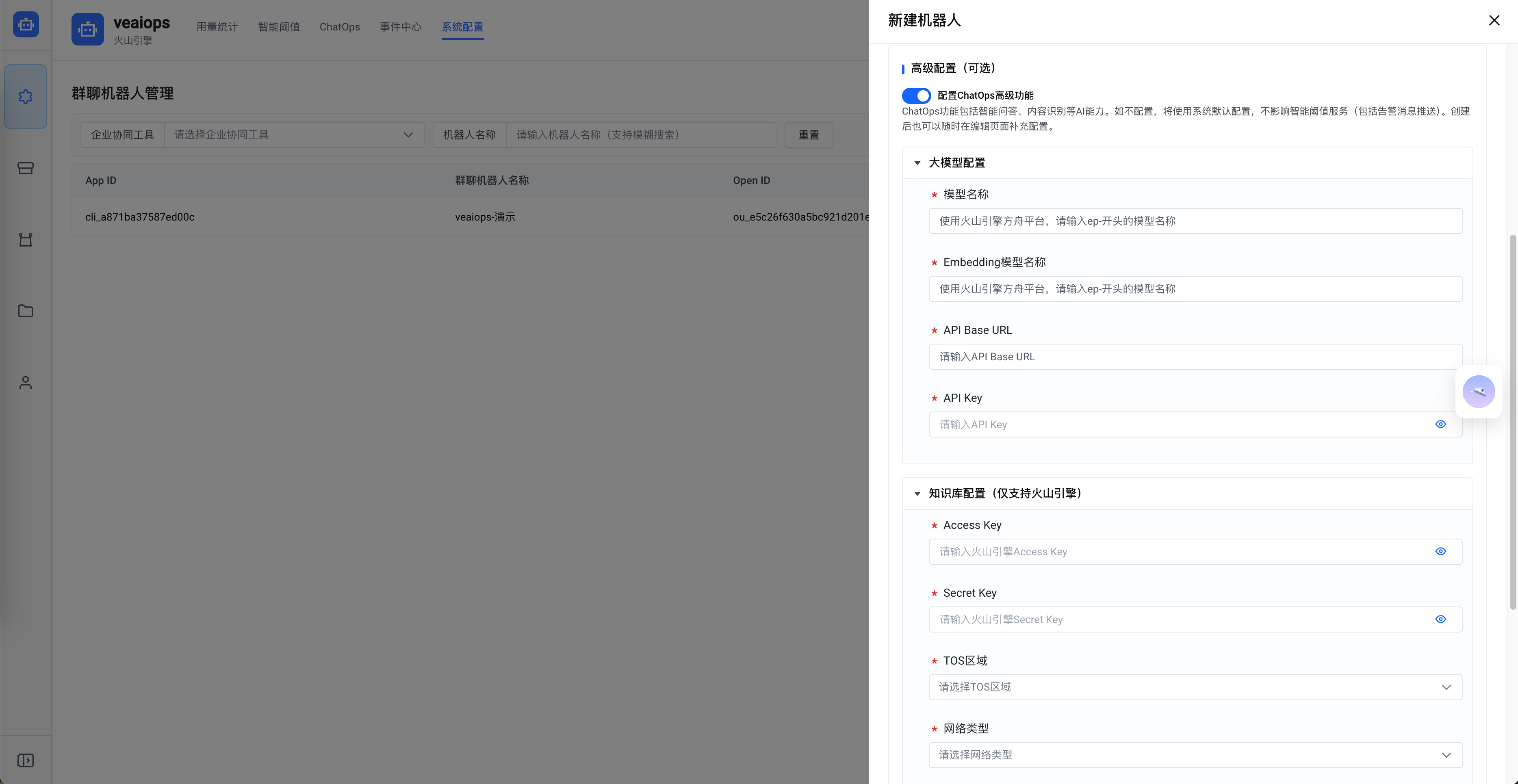Open the 事件中心 navigation item

click(400, 26)
